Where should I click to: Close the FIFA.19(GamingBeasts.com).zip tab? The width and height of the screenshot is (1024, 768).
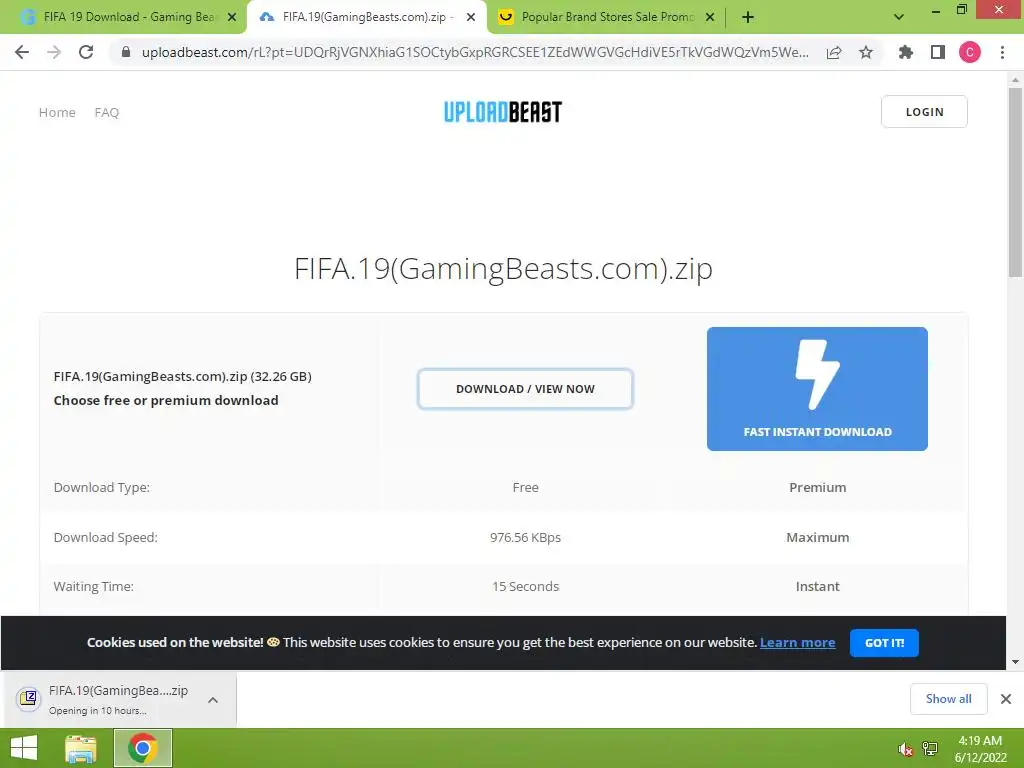(x=471, y=18)
